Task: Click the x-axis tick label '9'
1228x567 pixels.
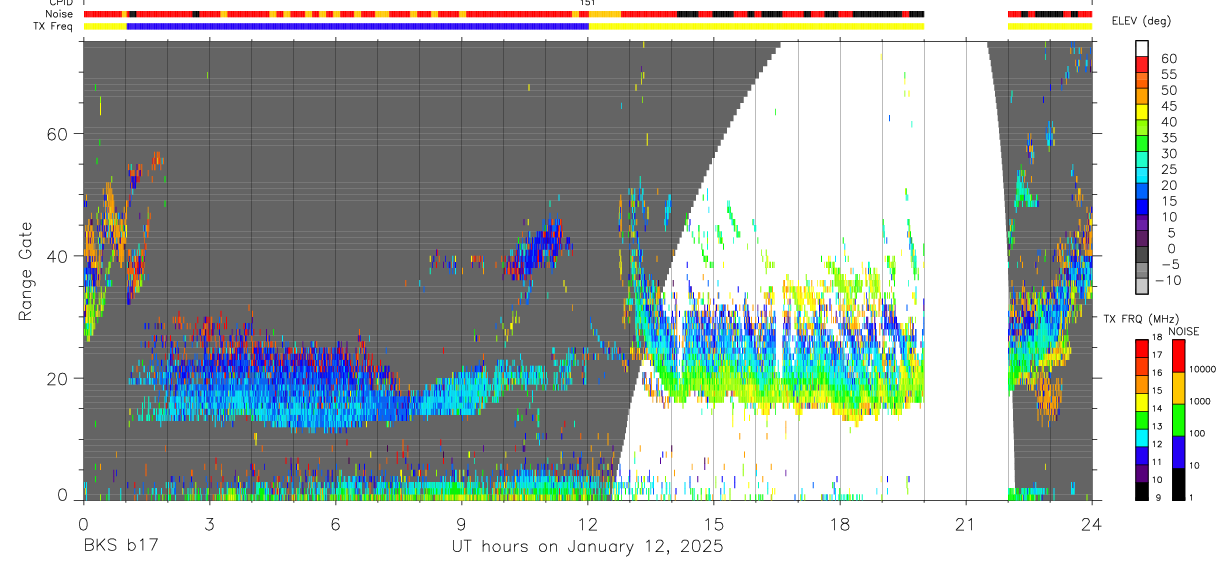Action: pyautogui.click(x=461, y=523)
